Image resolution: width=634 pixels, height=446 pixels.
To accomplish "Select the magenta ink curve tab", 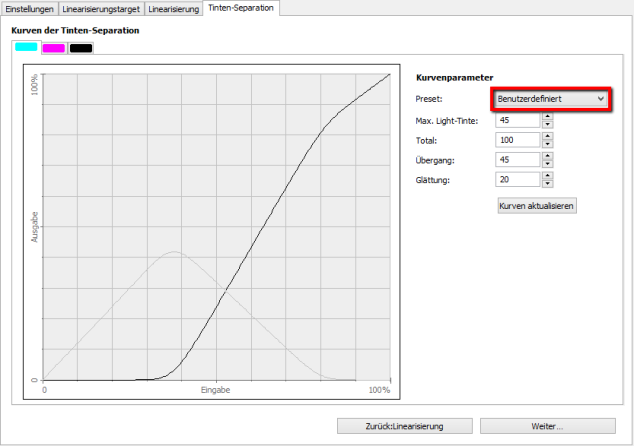I will tap(53, 47).
